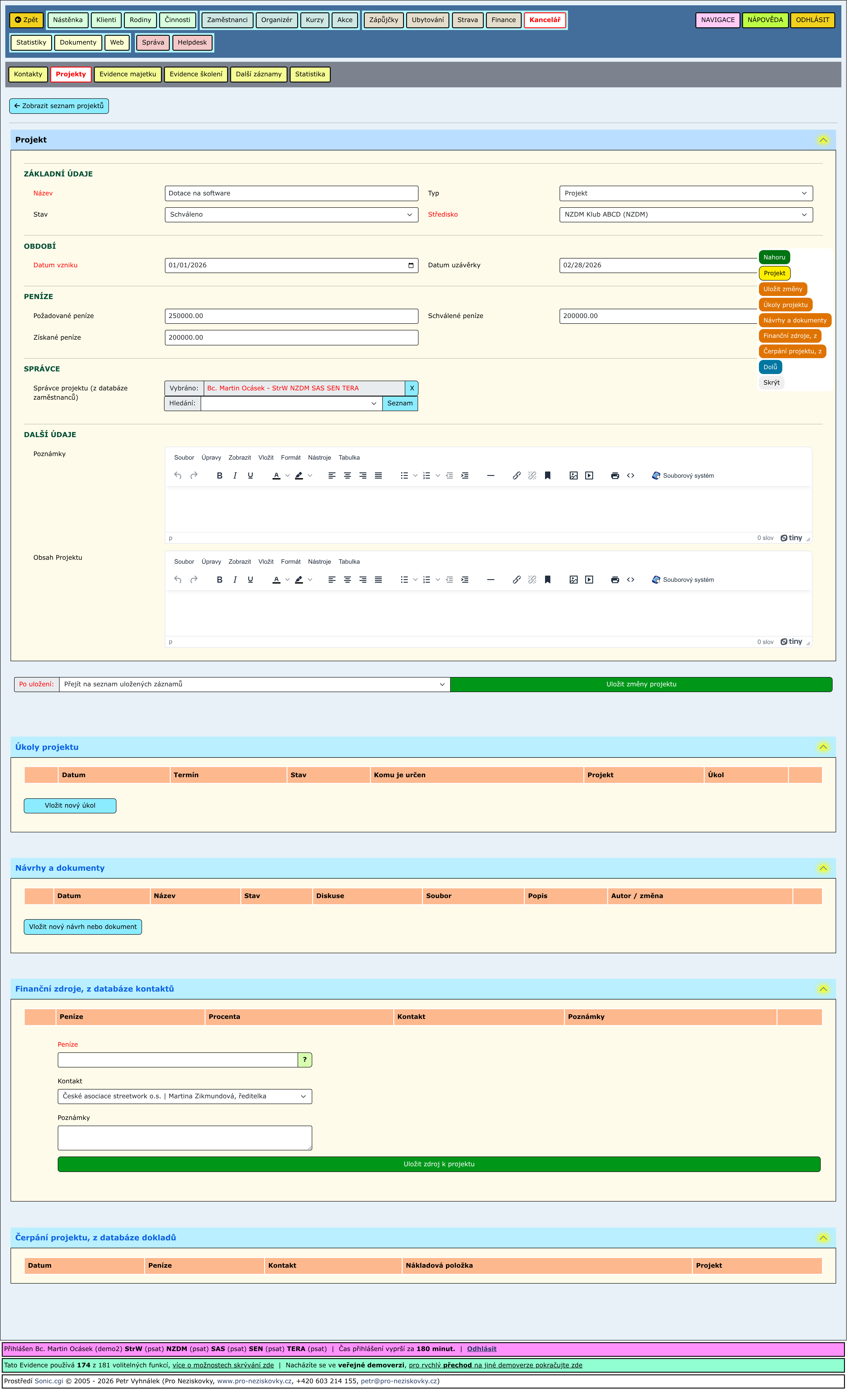This screenshot has width=848, height=1400.
Task: Collapse the Úkoly projektu section
Action: coord(823,747)
